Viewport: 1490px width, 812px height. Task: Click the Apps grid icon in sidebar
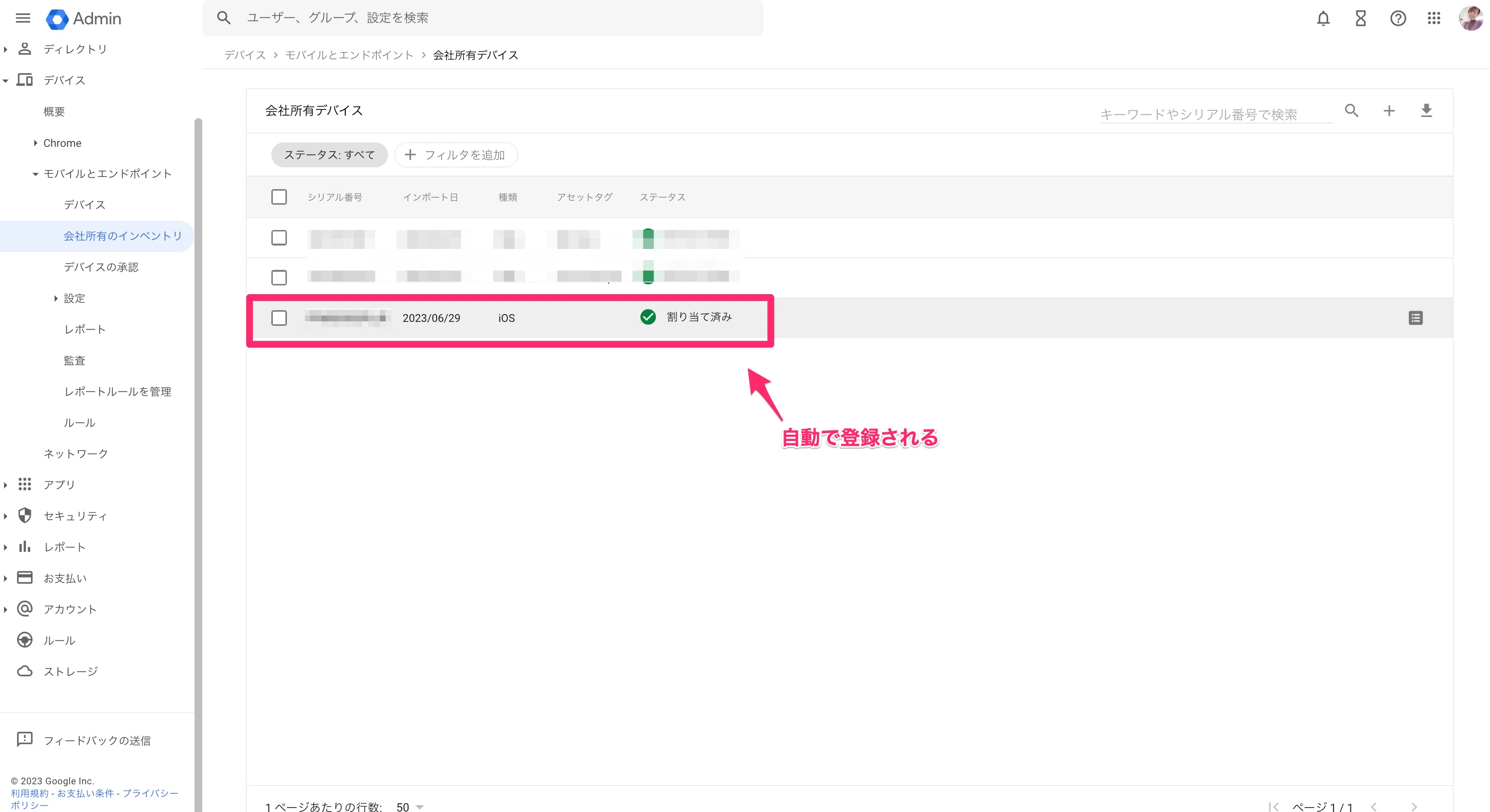tap(24, 484)
